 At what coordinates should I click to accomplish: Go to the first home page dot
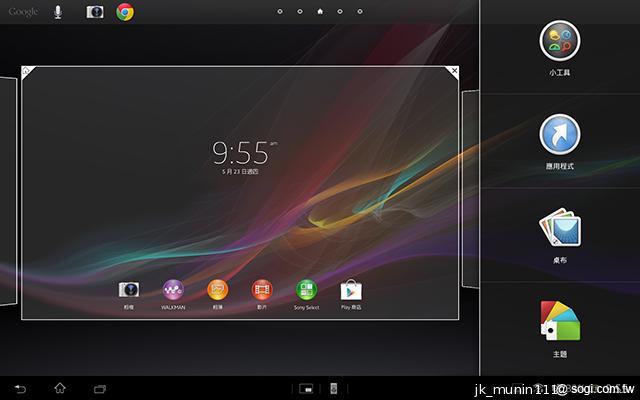(280, 11)
